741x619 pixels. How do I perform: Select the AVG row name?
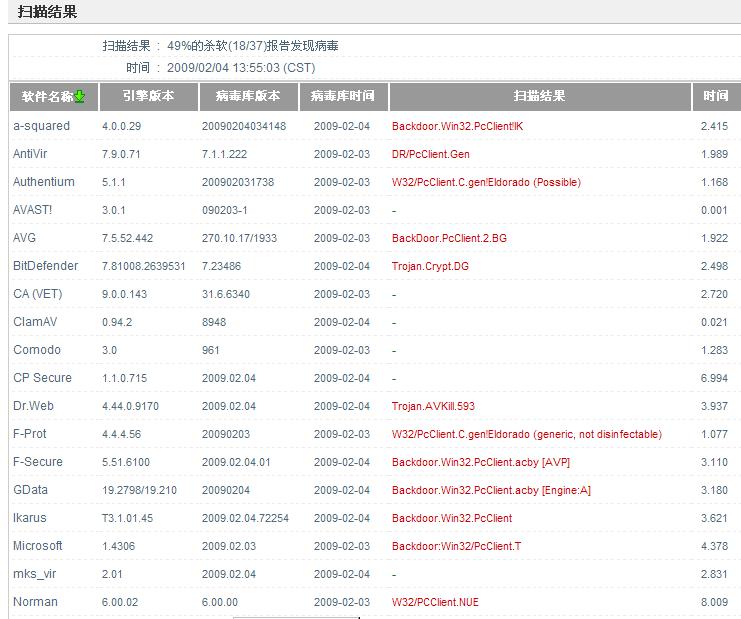tap(25, 238)
